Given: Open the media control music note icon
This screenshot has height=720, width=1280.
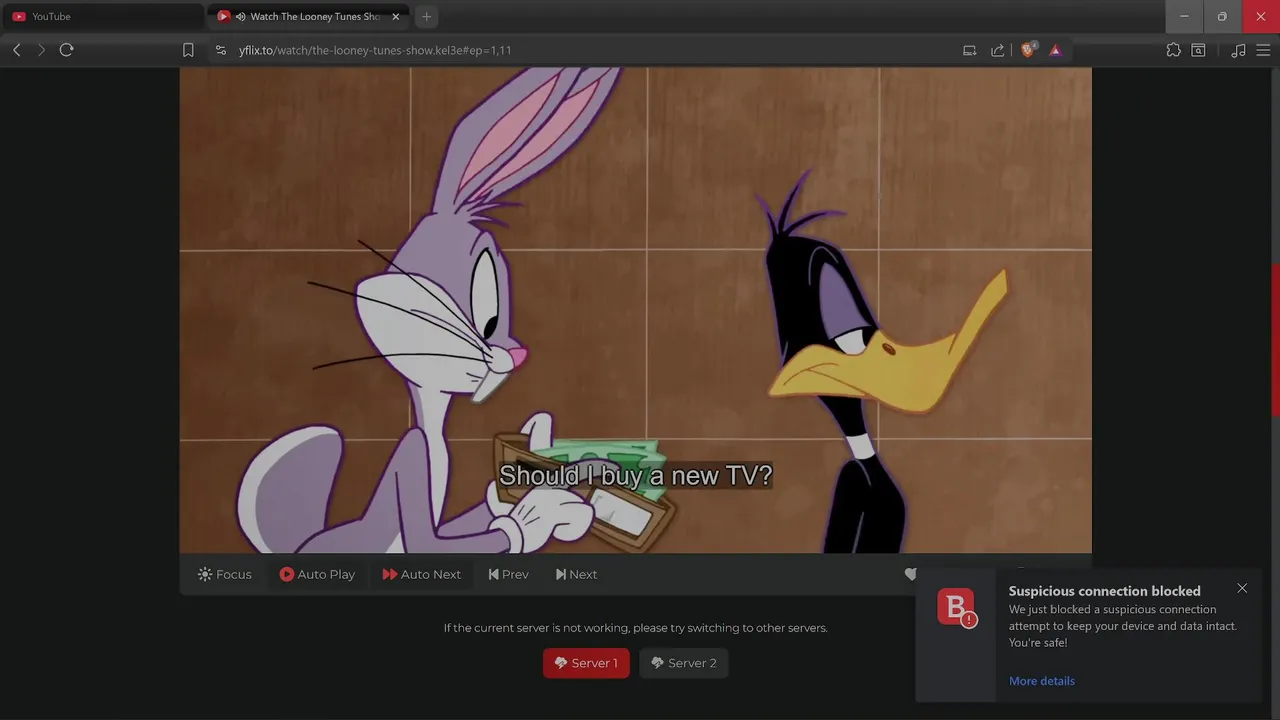Looking at the screenshot, I should 1238,50.
